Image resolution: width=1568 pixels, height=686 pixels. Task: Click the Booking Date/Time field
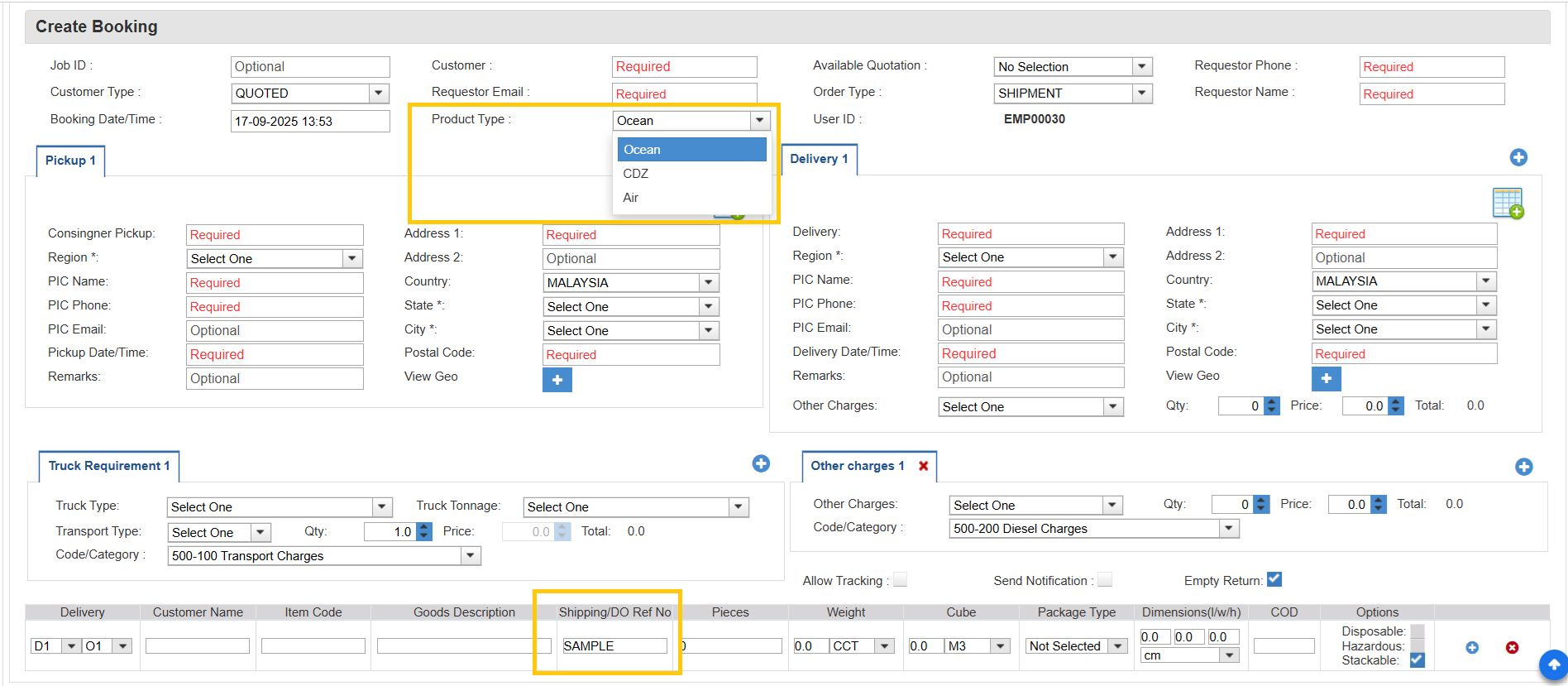pos(310,122)
